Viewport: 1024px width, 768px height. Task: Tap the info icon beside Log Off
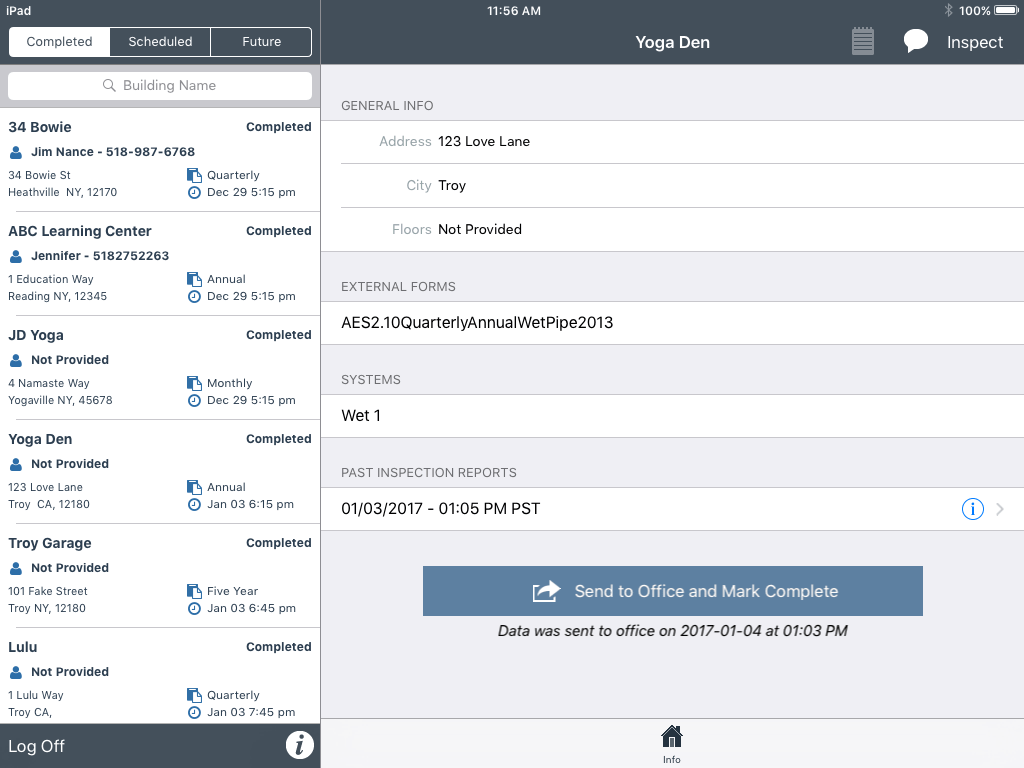tap(299, 745)
